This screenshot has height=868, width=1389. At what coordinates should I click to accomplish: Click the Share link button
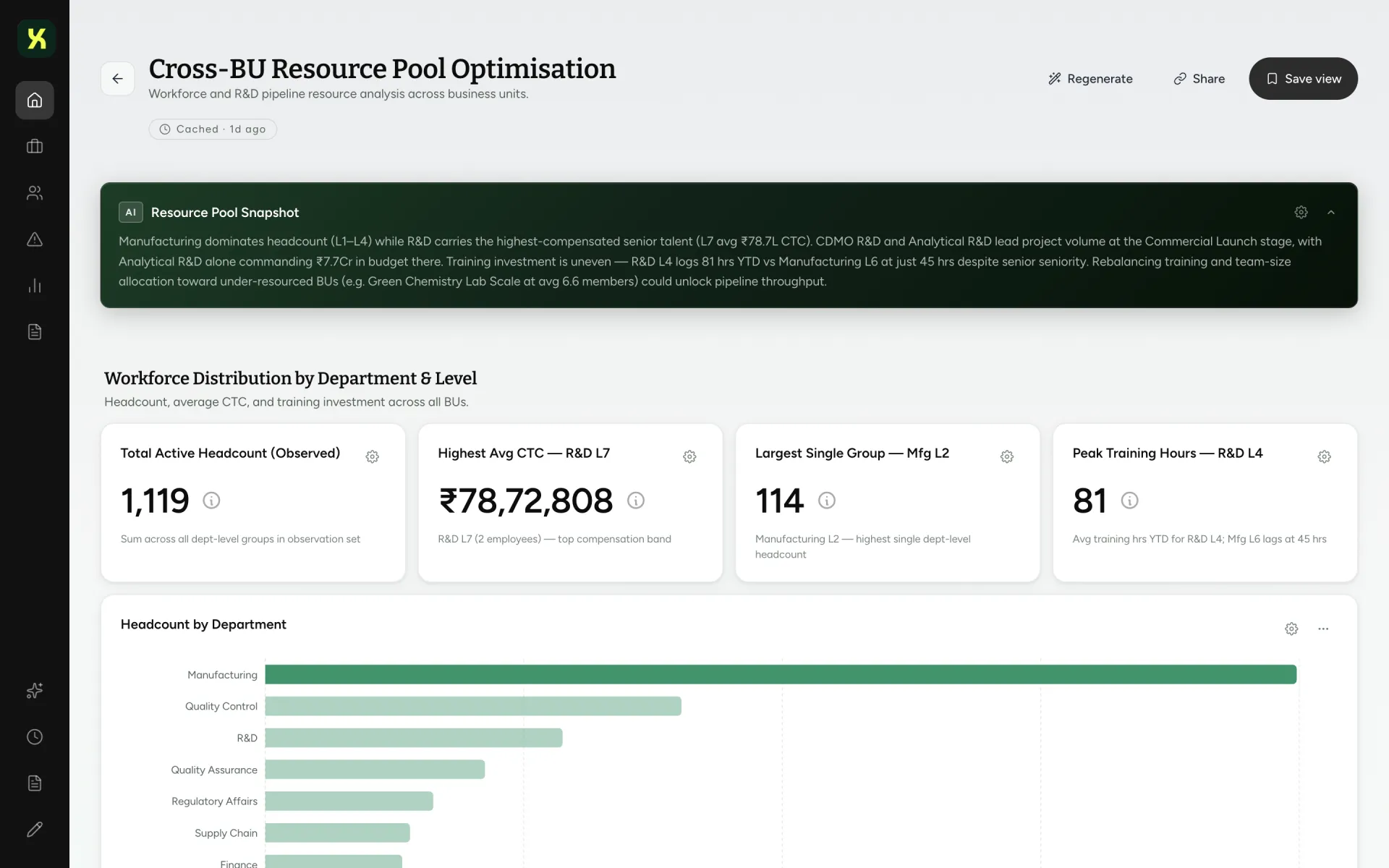(x=1199, y=79)
